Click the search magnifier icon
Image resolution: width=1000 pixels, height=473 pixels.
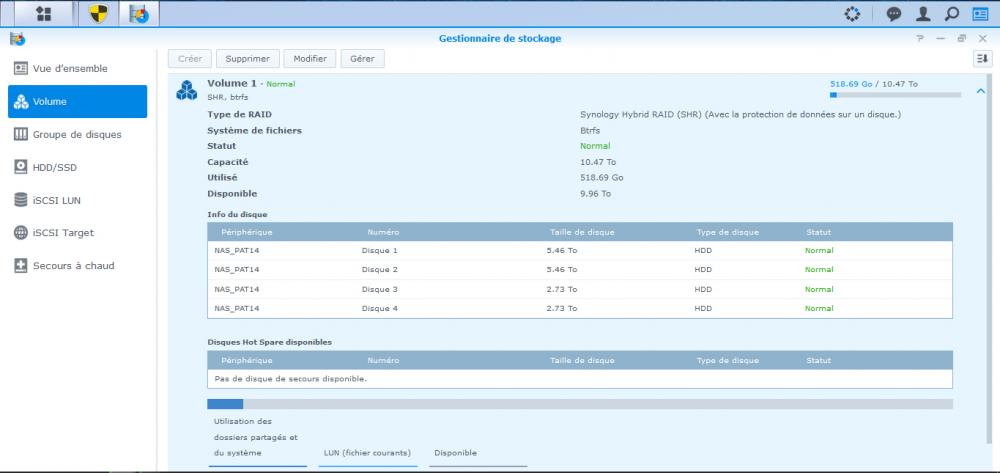(x=951, y=14)
